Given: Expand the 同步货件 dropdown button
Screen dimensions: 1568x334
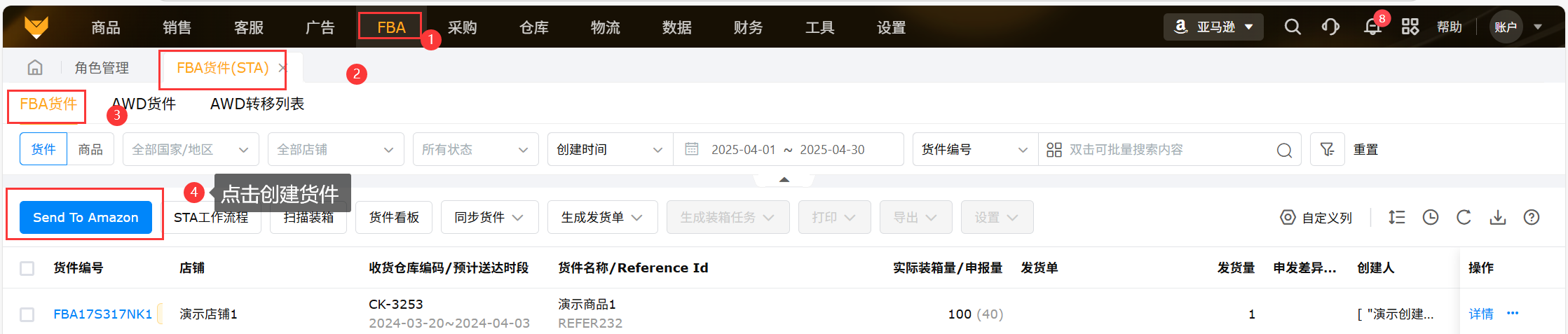Looking at the screenshot, I should 489,218.
